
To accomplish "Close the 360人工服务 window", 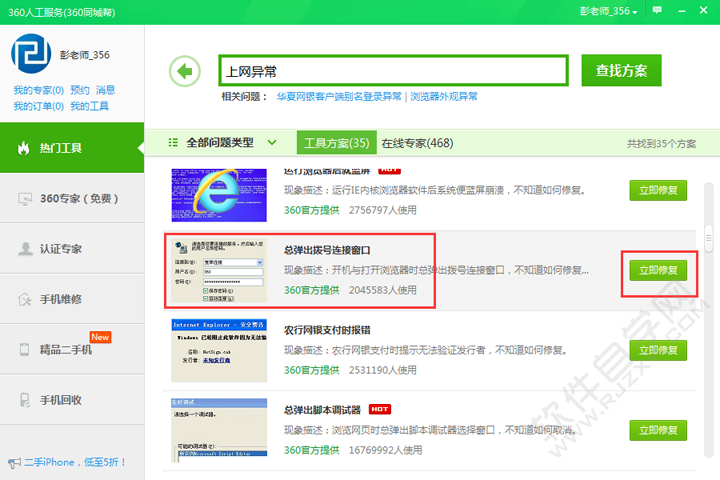I will coord(703,10).
